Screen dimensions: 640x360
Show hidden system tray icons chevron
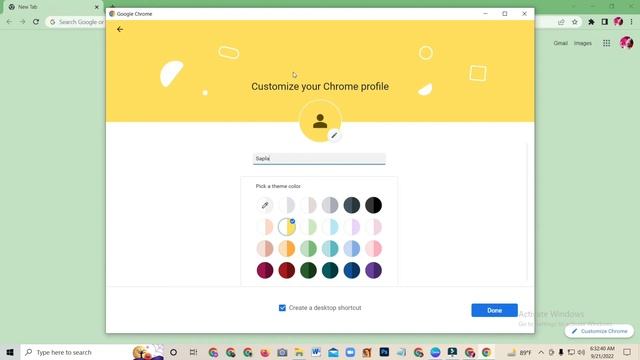(x=541, y=352)
